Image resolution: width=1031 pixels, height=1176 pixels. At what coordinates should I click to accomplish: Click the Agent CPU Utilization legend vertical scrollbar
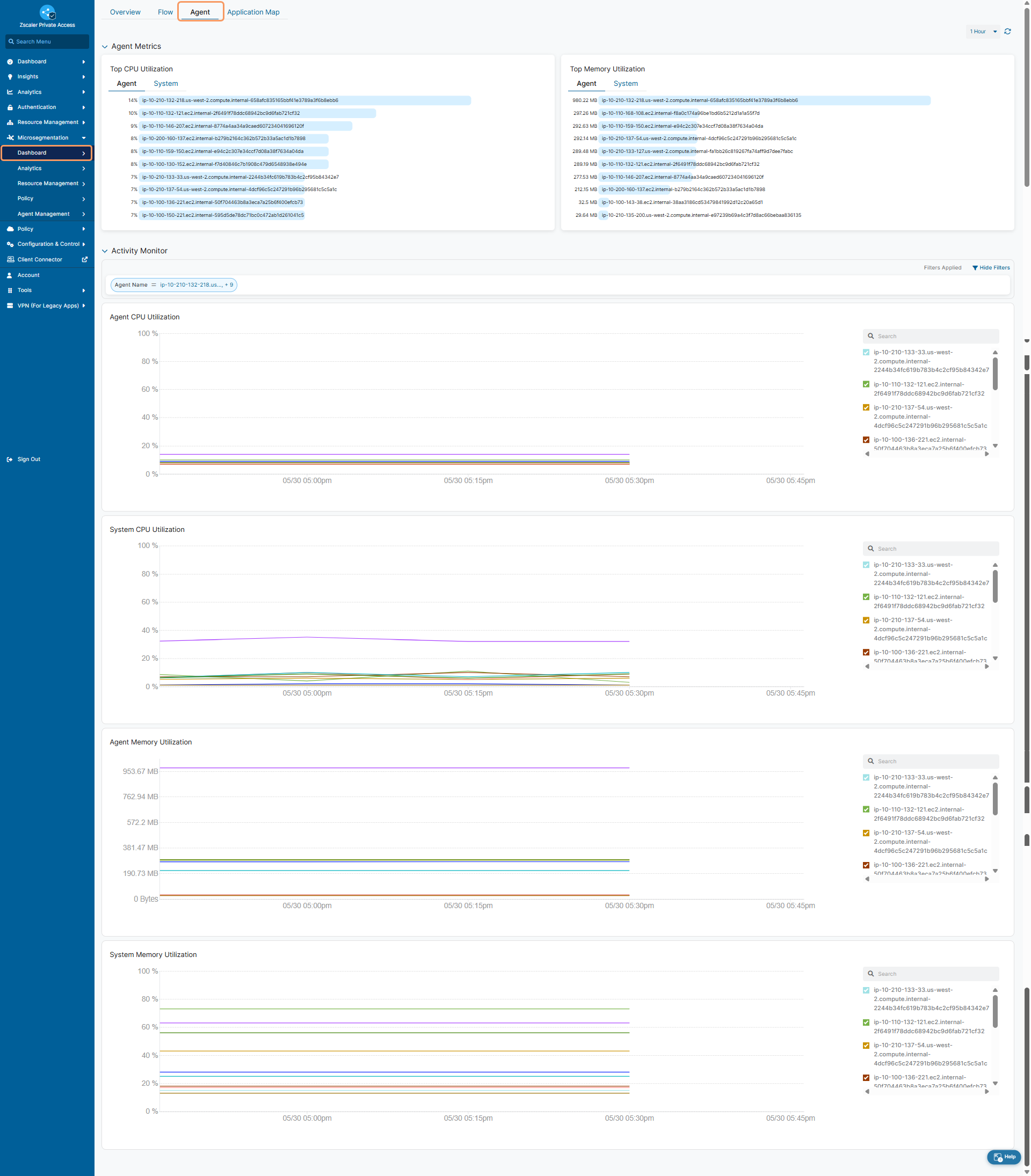994,374
